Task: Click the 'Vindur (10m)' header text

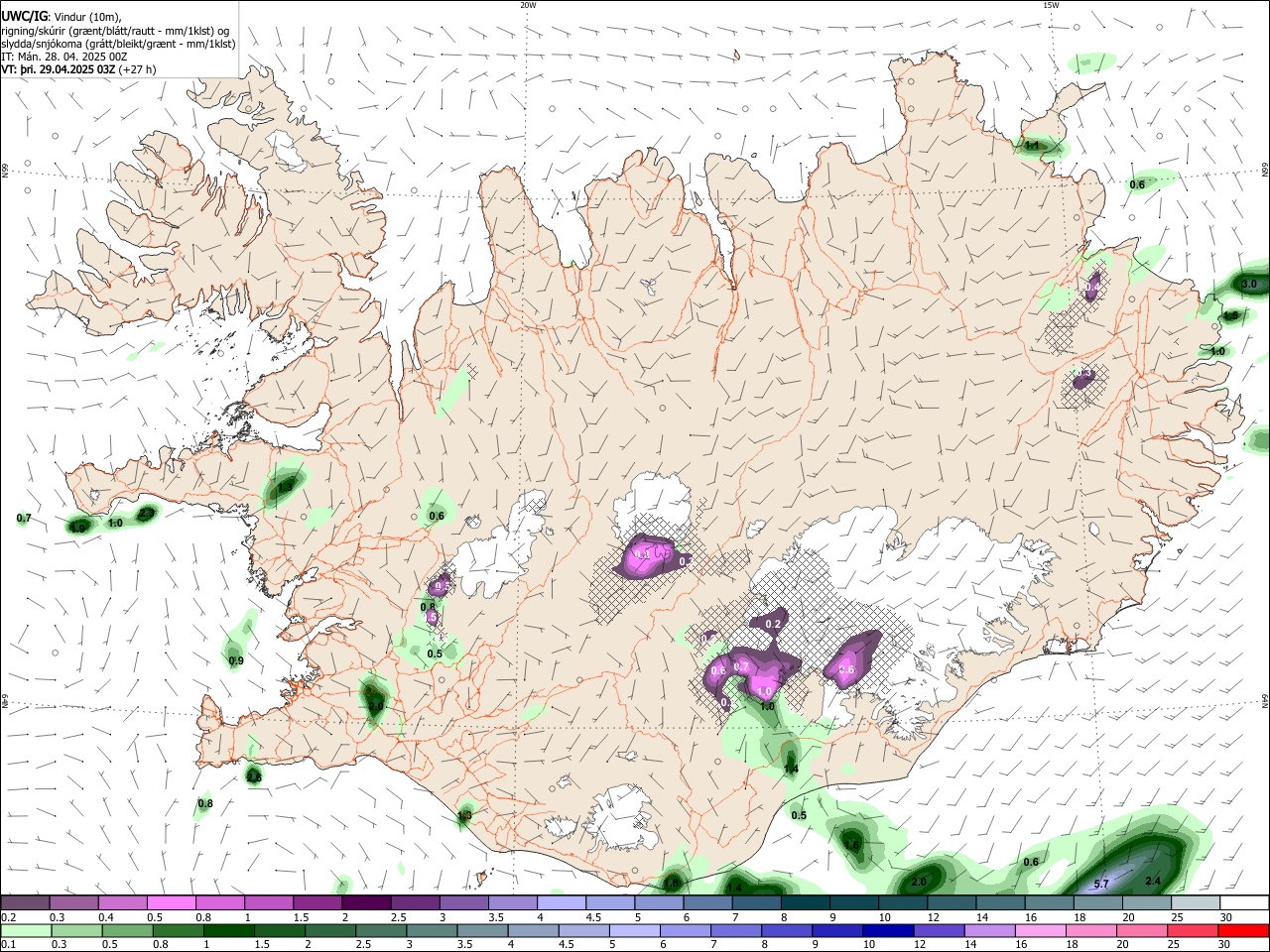Action: pos(88,16)
